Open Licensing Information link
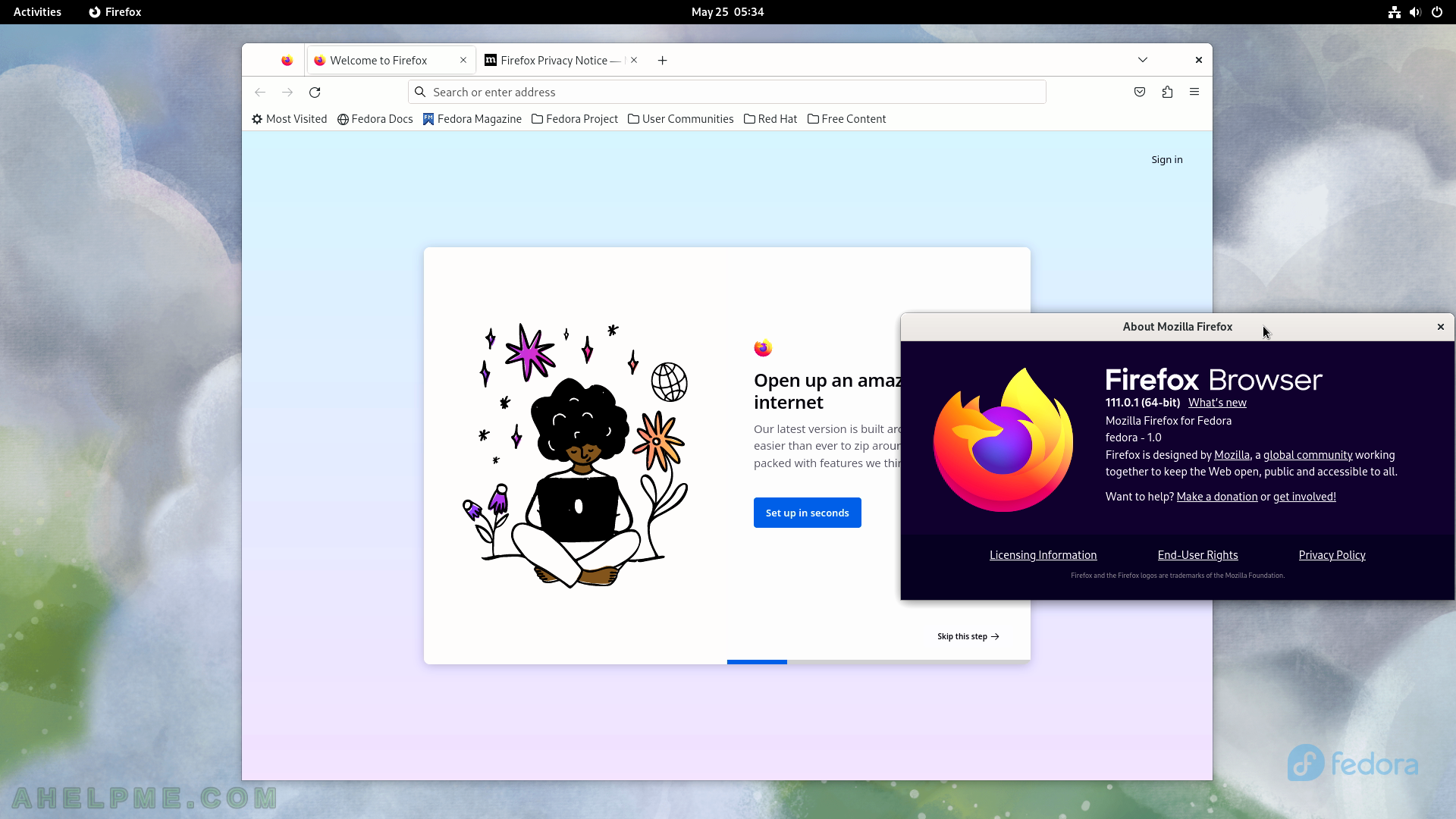Viewport: 1456px width, 819px height. 1043,555
